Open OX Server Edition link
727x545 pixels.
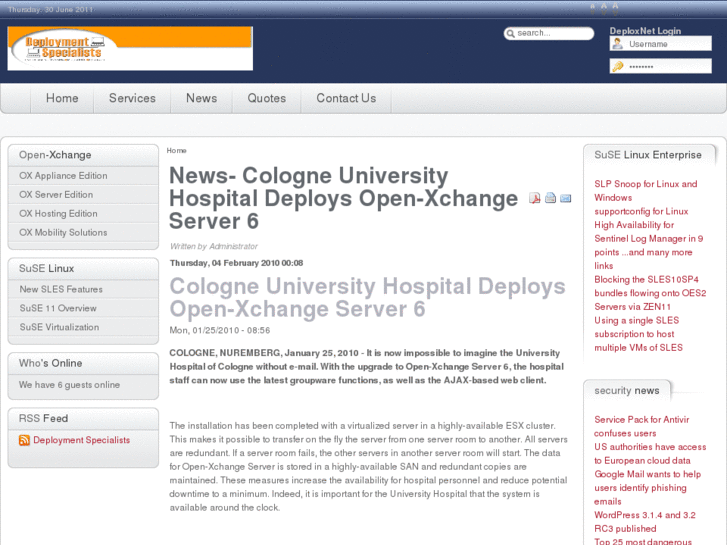click(x=56, y=195)
